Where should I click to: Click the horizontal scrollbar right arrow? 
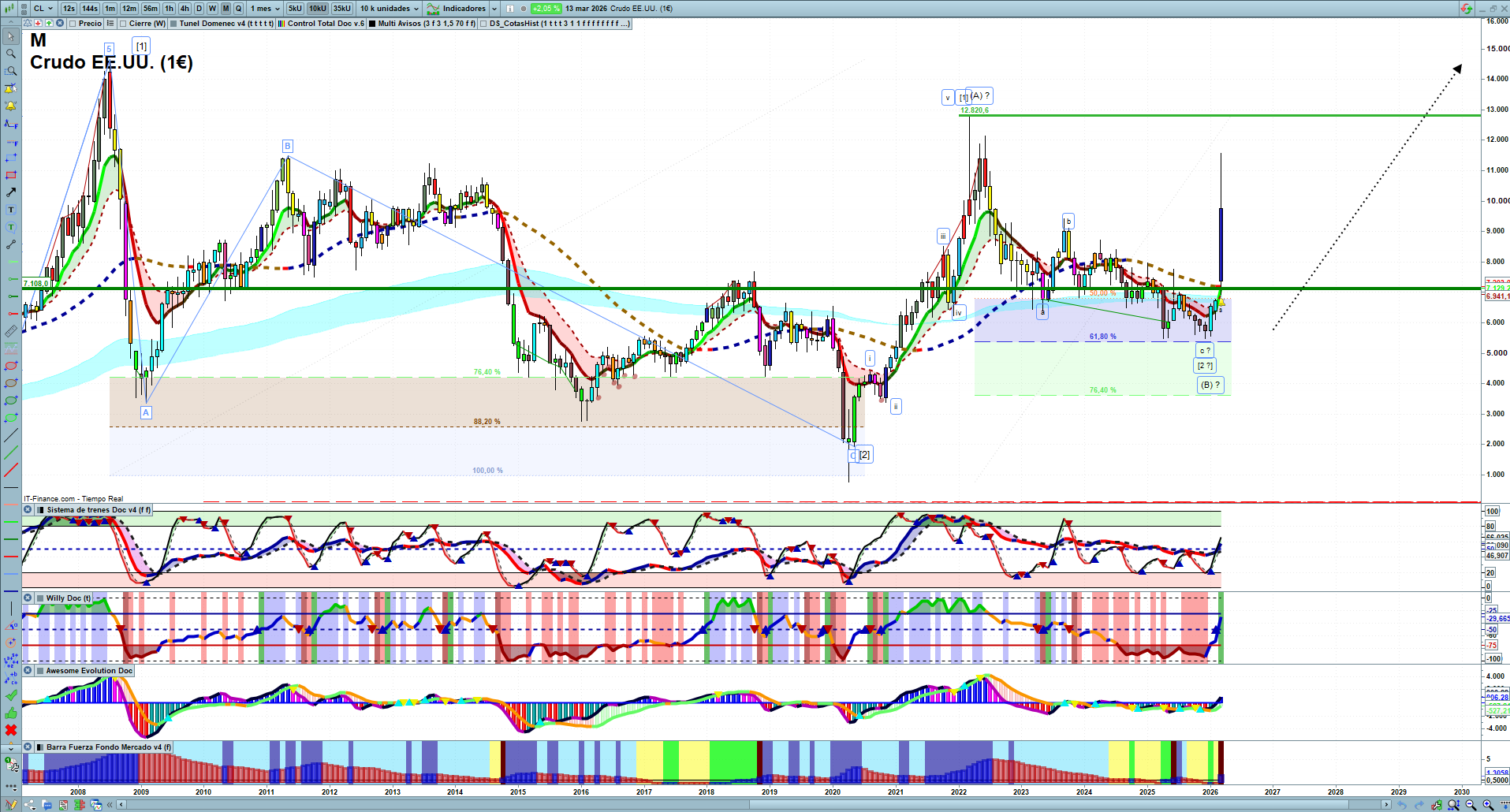[x=1387, y=805]
